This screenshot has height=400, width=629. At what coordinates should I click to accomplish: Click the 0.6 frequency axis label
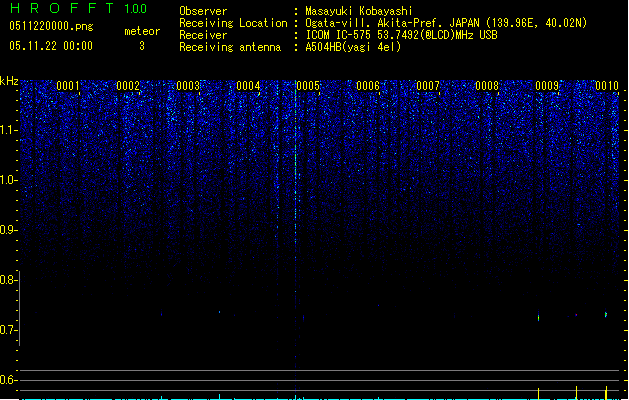coord(8,380)
